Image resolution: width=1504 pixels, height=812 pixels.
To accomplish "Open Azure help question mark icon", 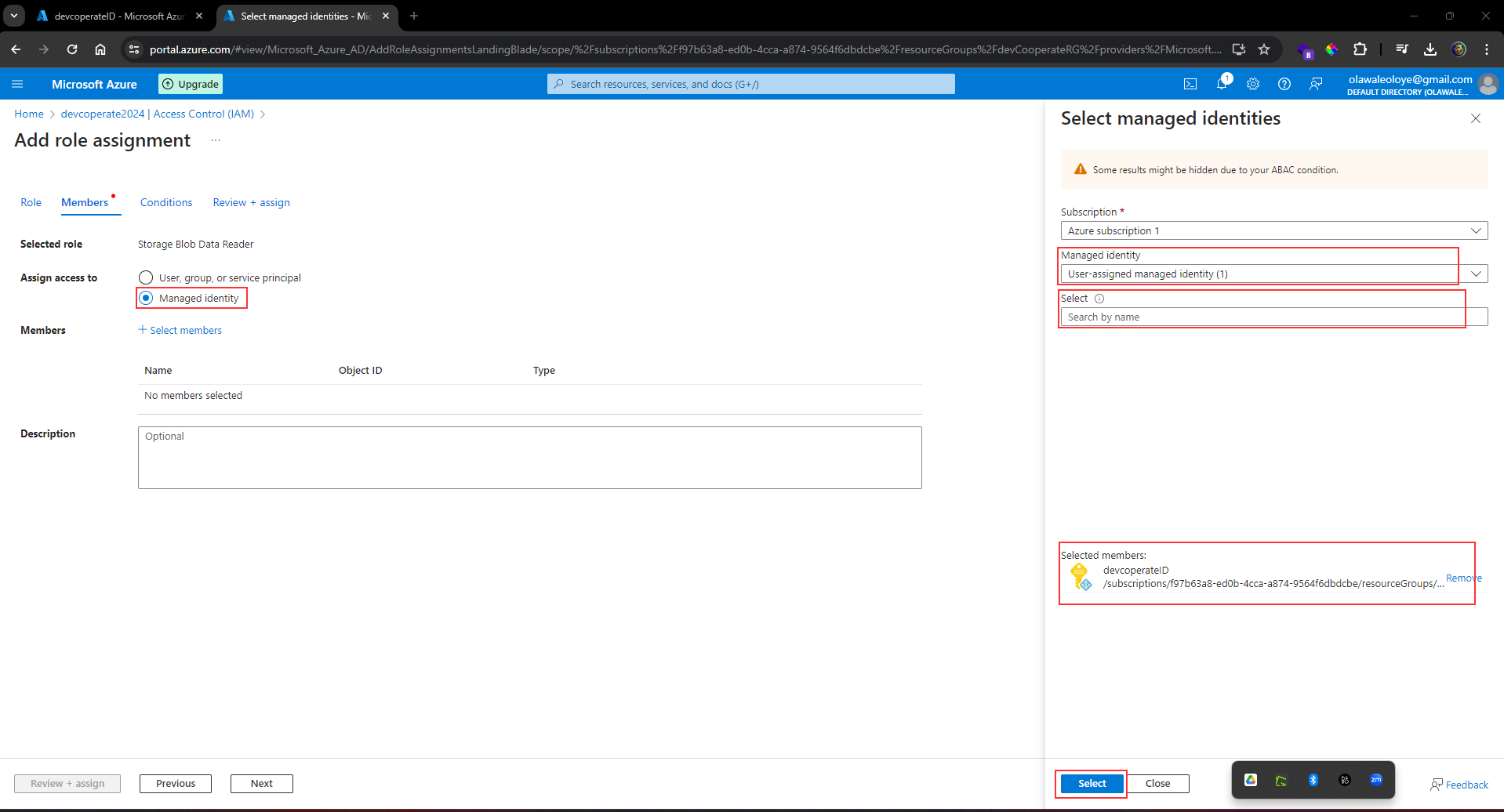I will click(1284, 84).
